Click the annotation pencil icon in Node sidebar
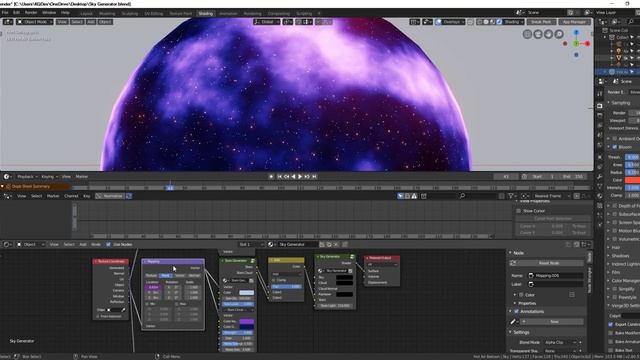The image size is (640, 360). [x=513, y=322]
